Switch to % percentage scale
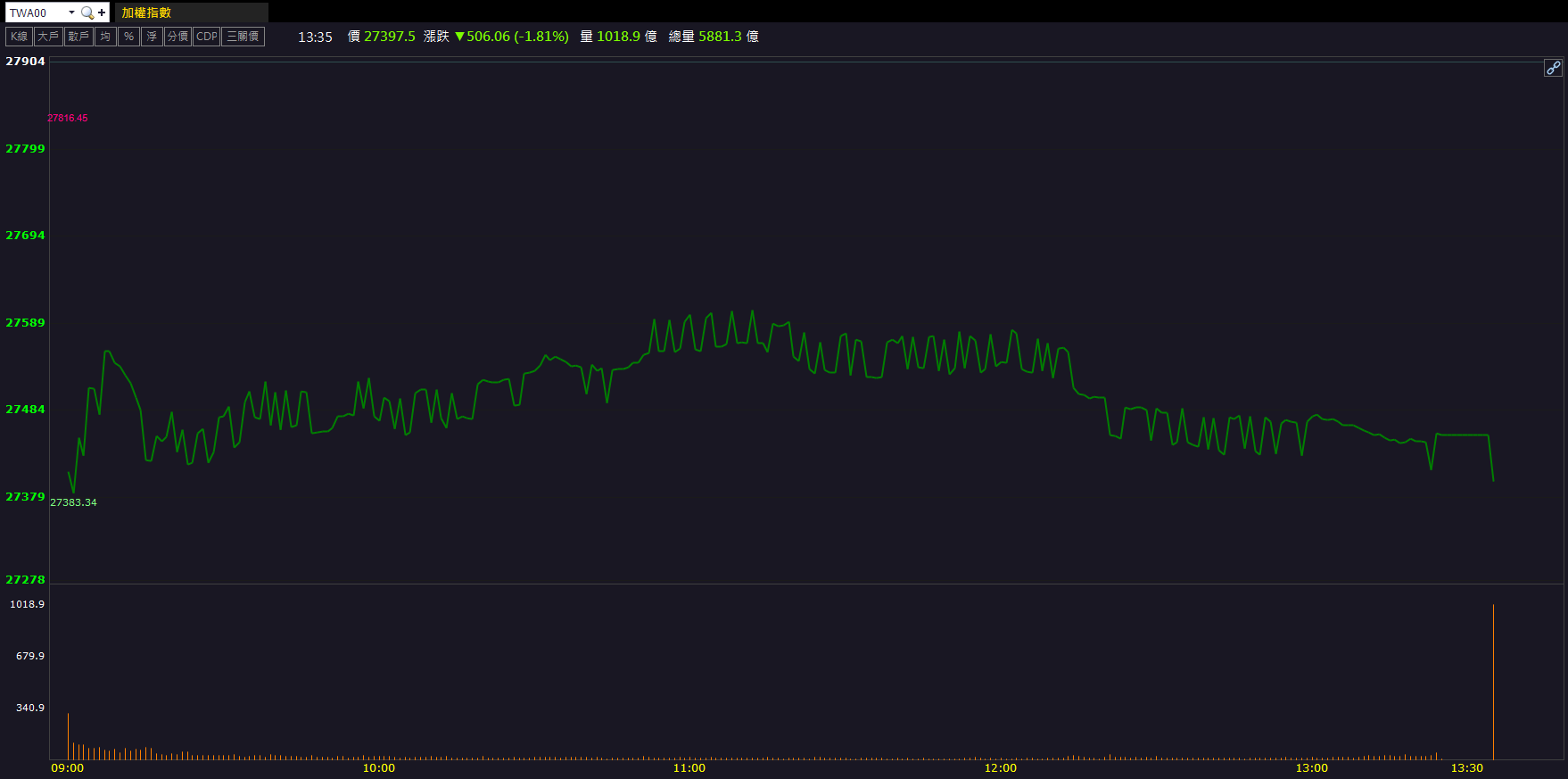Viewport: 1568px width, 779px height. click(x=128, y=37)
